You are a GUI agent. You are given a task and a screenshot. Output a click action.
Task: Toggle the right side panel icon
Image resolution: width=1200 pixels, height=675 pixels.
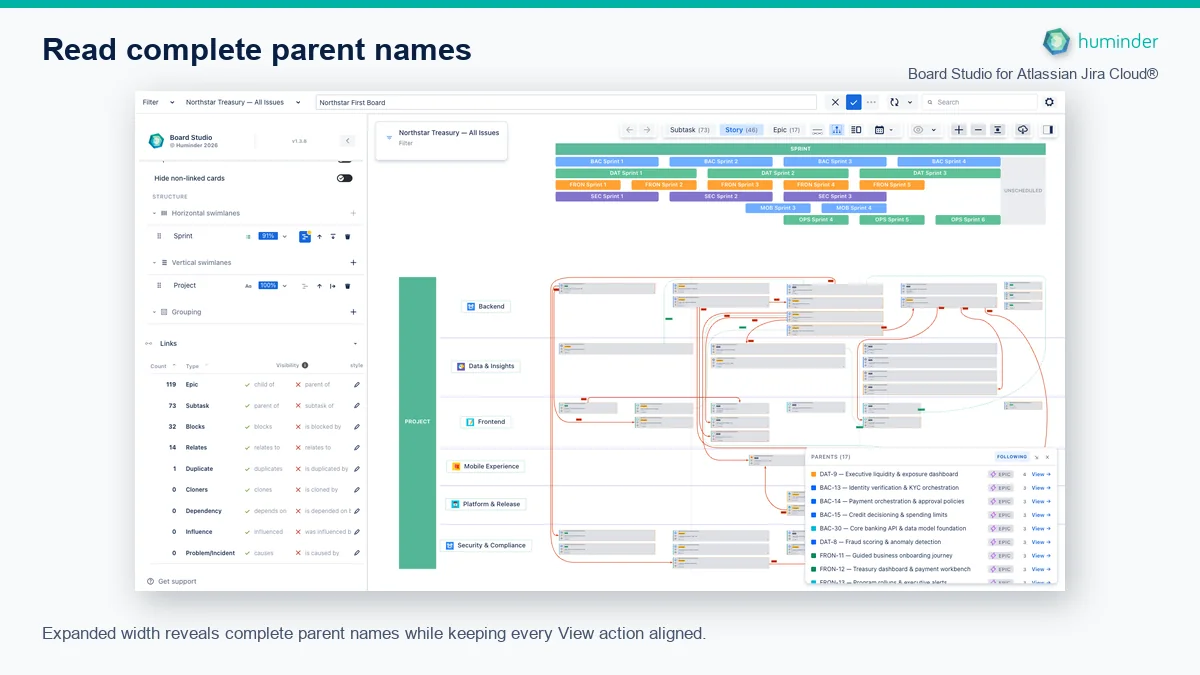[1047, 130]
